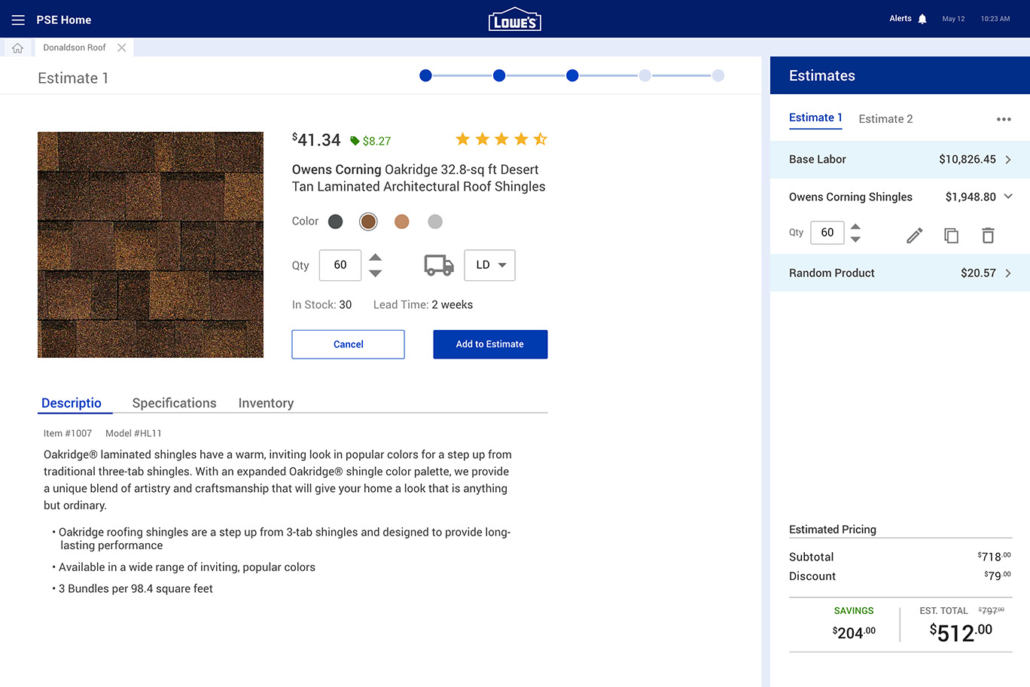Click the estimate panel quantity field
This screenshot has width=1030, height=687.
coord(827,233)
